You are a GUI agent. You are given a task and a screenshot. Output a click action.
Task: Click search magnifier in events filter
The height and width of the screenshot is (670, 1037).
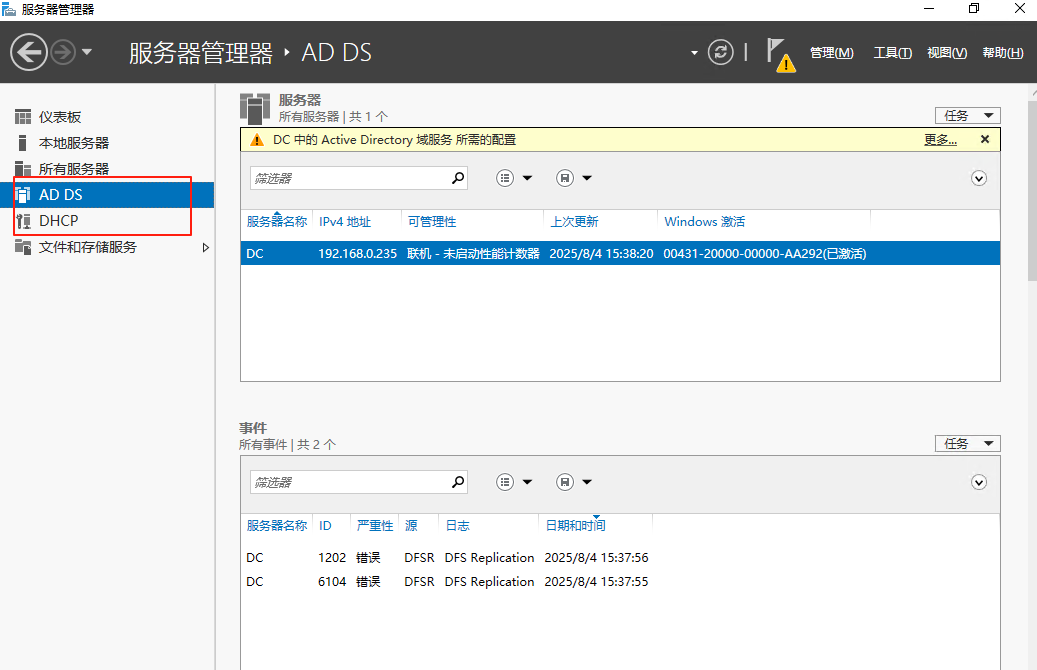458,482
